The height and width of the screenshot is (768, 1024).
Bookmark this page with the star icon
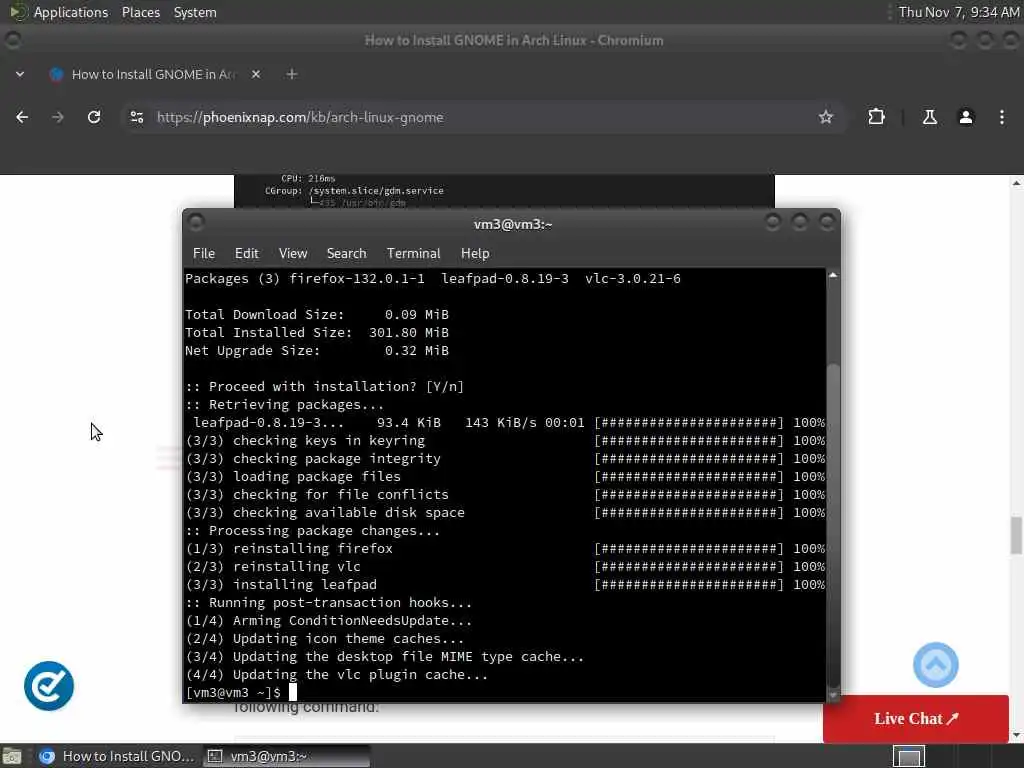click(825, 117)
